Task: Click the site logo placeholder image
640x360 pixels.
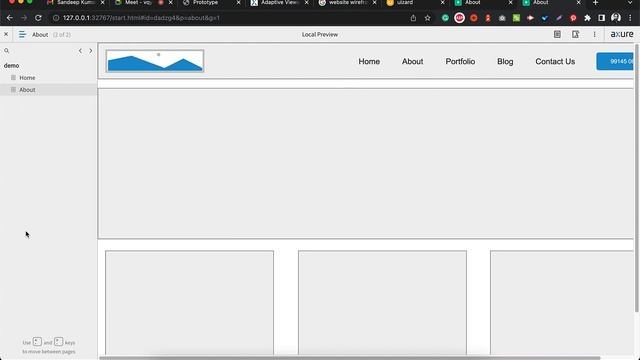Action: [155, 61]
